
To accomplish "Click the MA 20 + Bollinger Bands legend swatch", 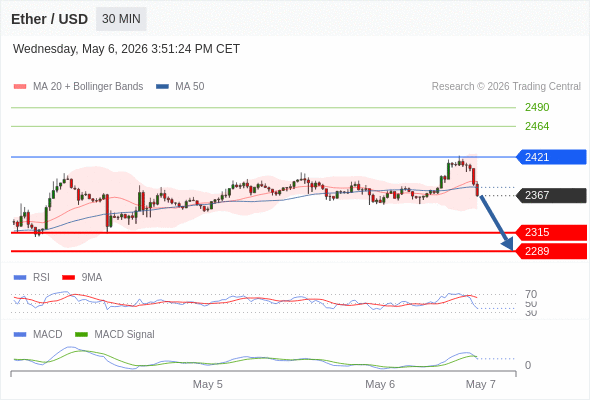I will 20,87.
